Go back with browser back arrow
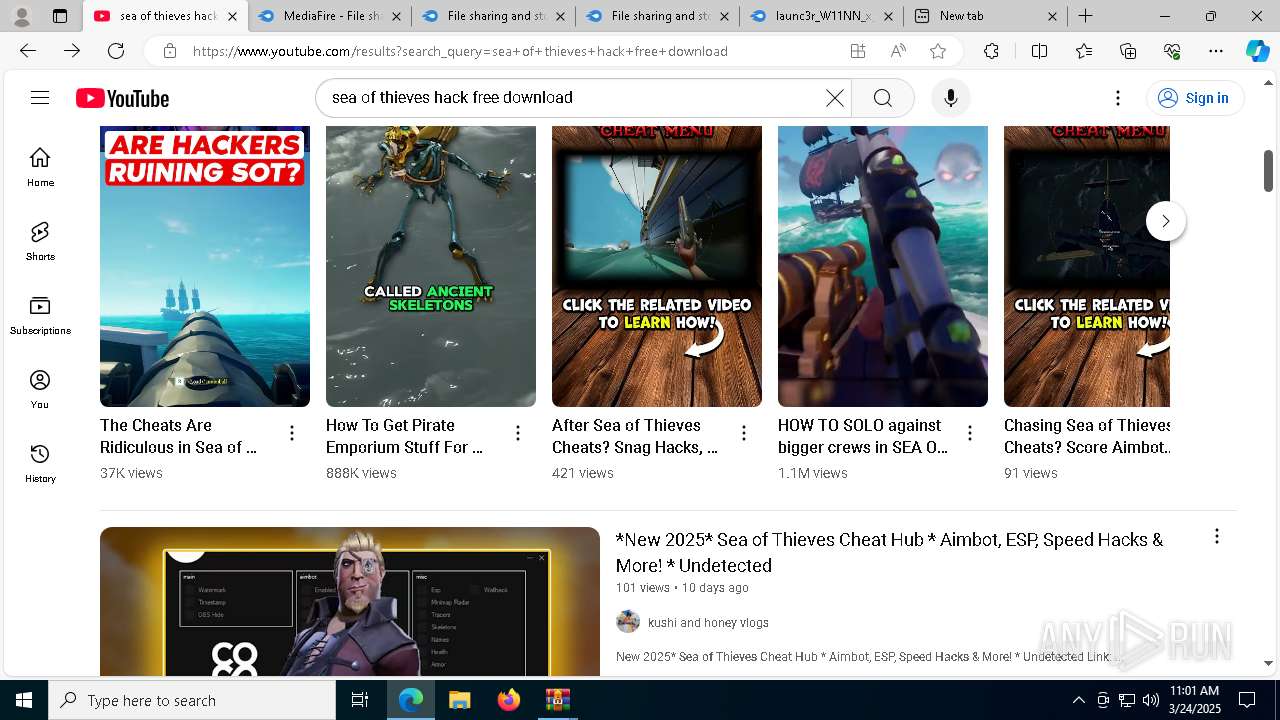This screenshot has height=720, width=1280. point(28,51)
